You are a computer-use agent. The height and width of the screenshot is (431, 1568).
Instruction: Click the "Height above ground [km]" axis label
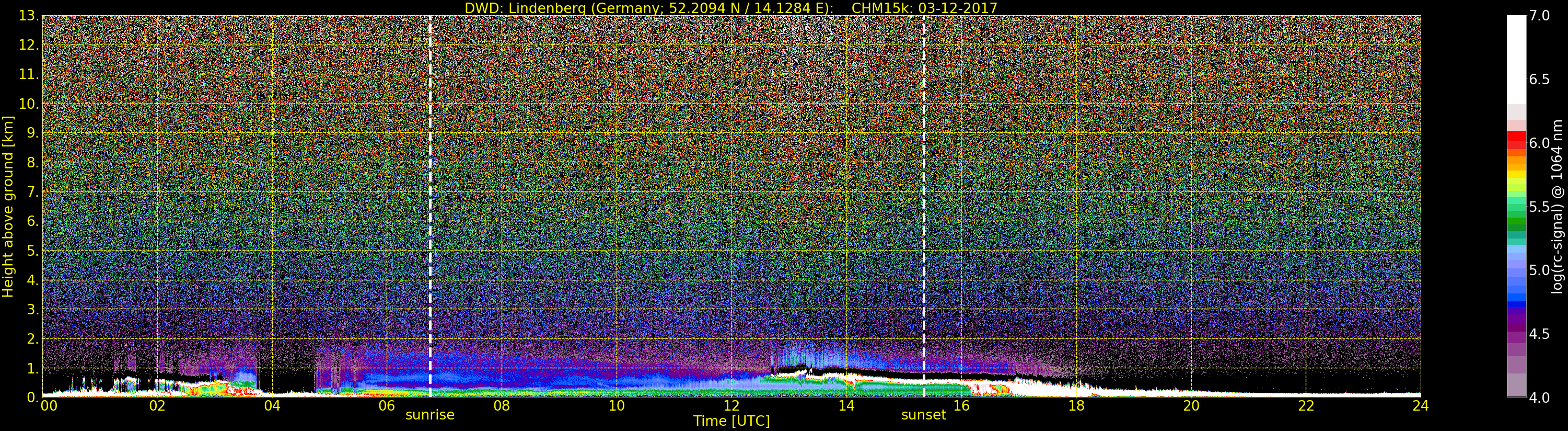8,206
